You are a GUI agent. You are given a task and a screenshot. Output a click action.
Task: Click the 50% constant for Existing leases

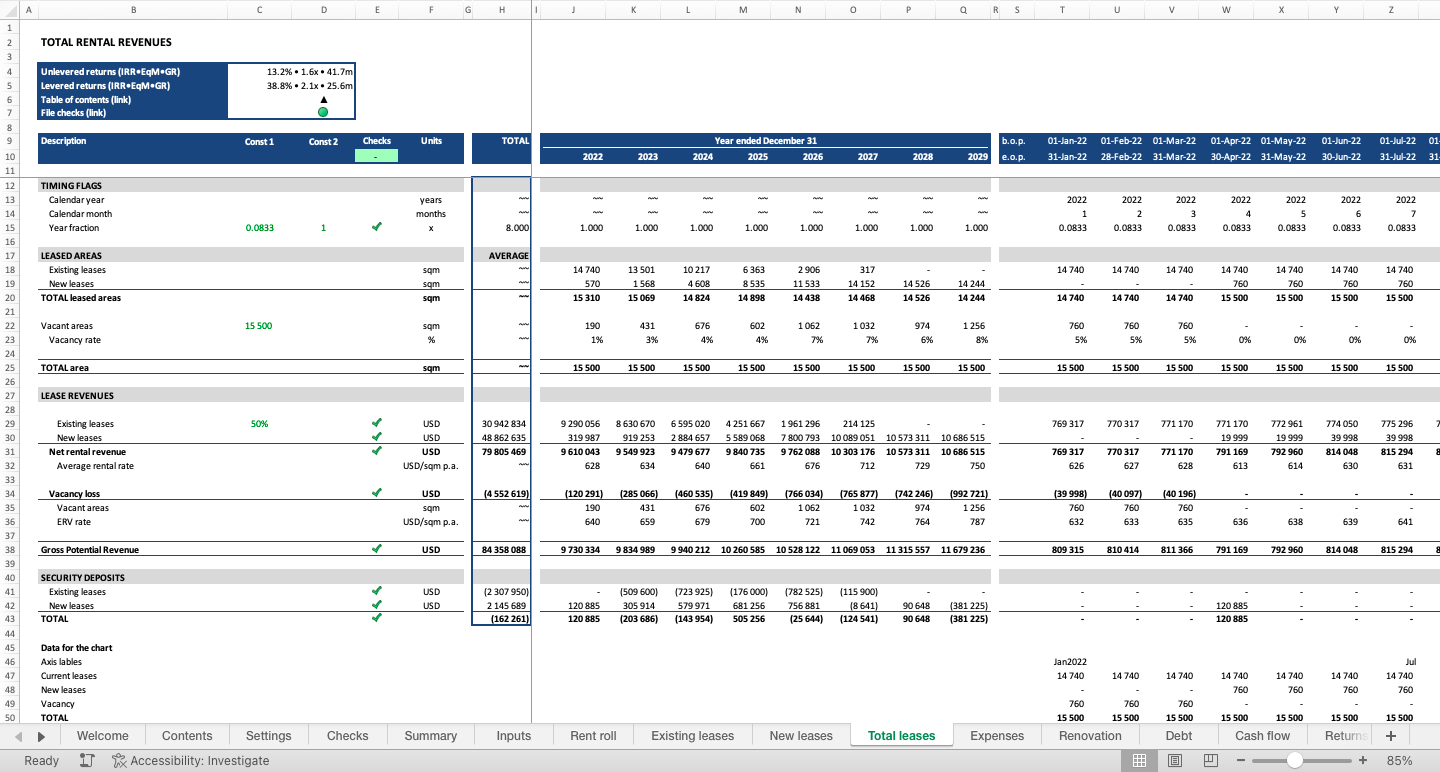click(259, 424)
